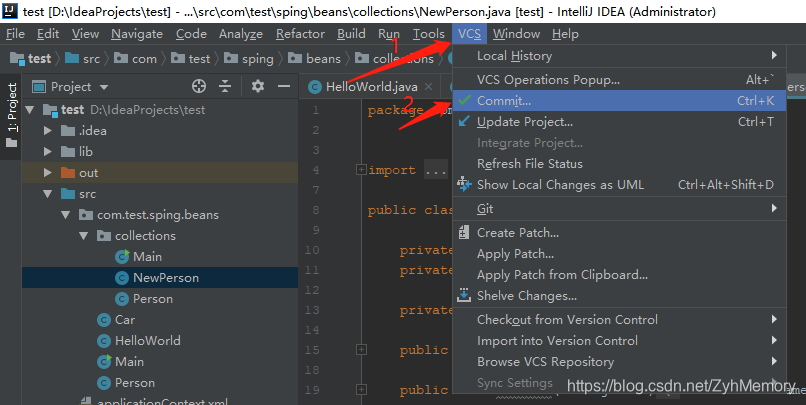Click the sping breadcrumb

tap(249, 59)
